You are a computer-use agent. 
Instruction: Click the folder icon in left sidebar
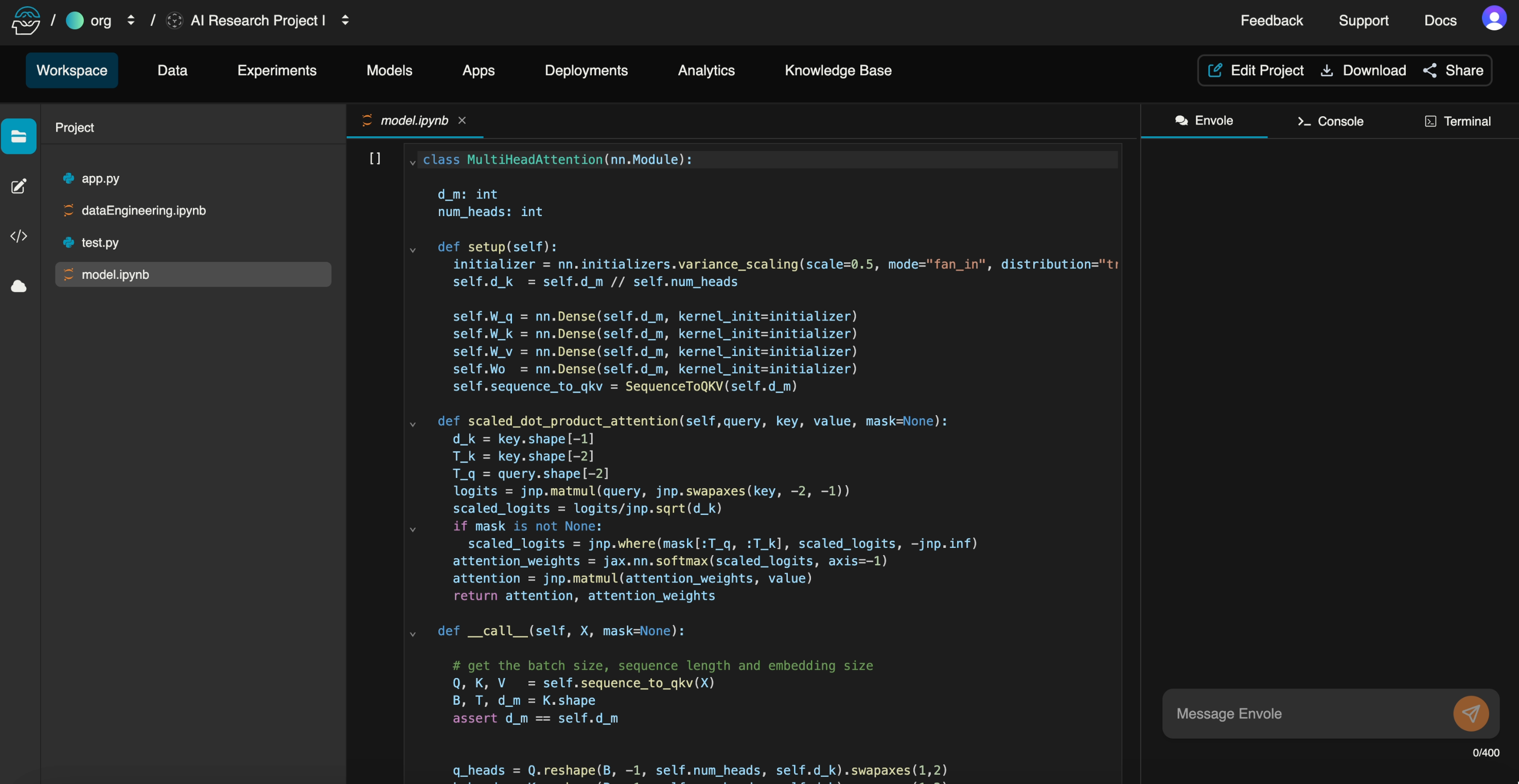(x=19, y=137)
